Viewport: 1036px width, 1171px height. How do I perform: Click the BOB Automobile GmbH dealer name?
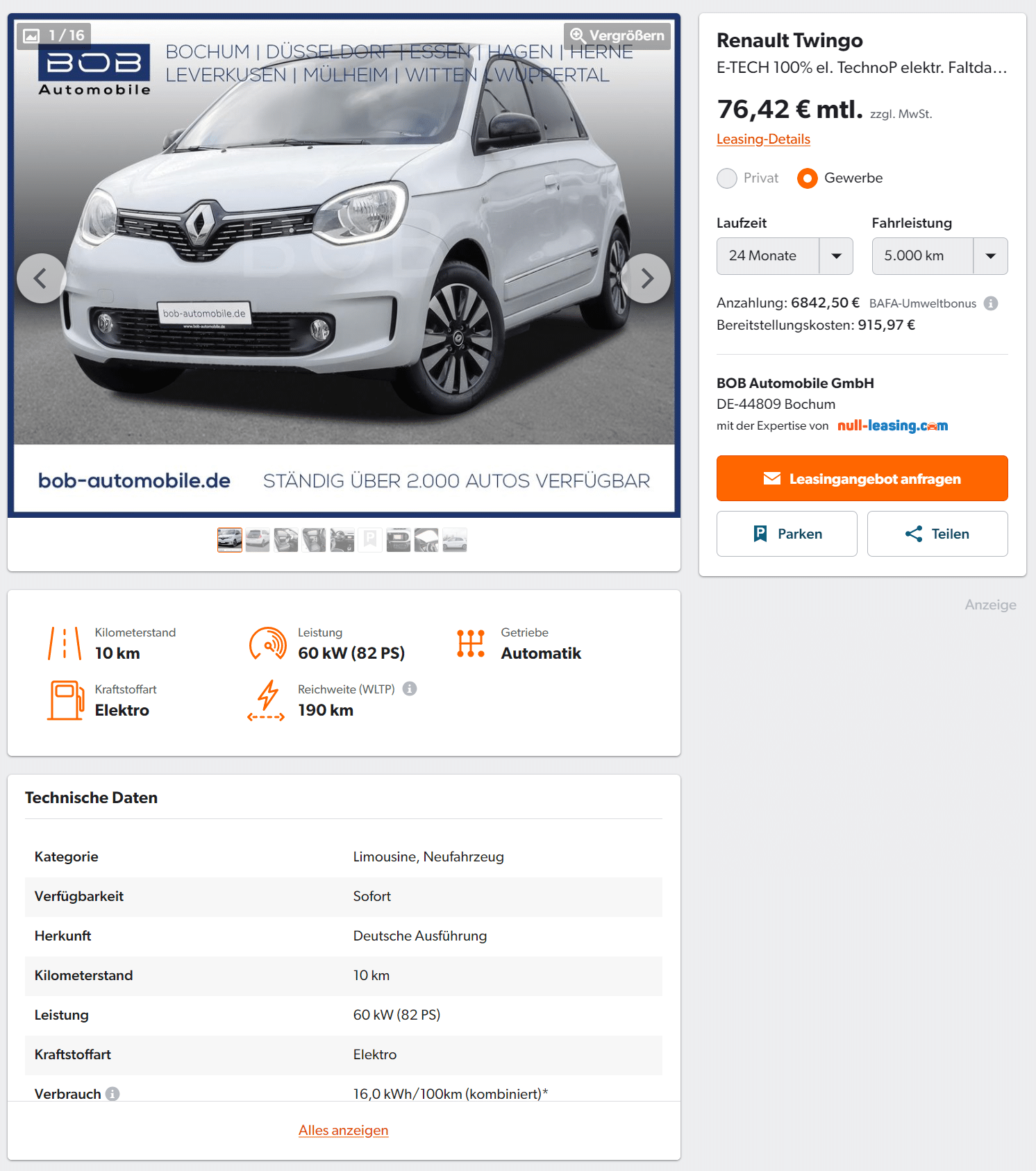coord(795,383)
